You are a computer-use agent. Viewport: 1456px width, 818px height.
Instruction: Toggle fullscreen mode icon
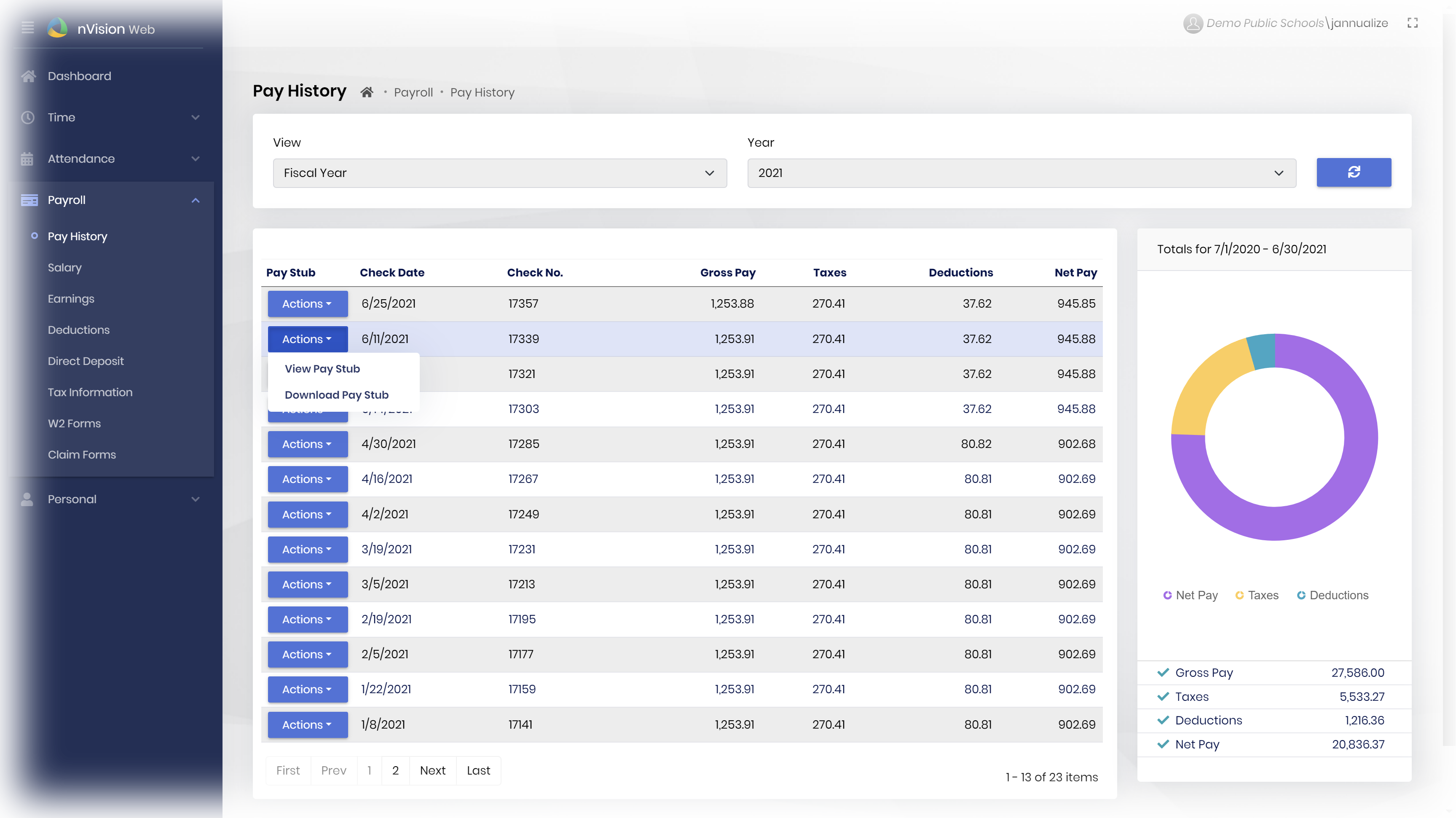pyautogui.click(x=1413, y=23)
